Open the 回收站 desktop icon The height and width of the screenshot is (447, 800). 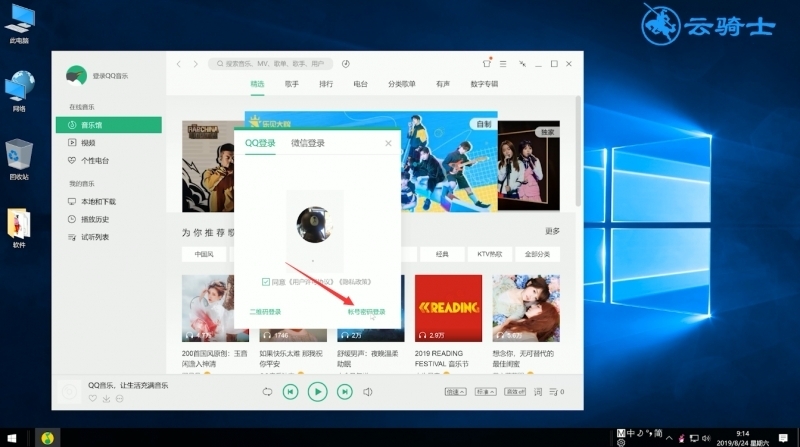coord(19,160)
